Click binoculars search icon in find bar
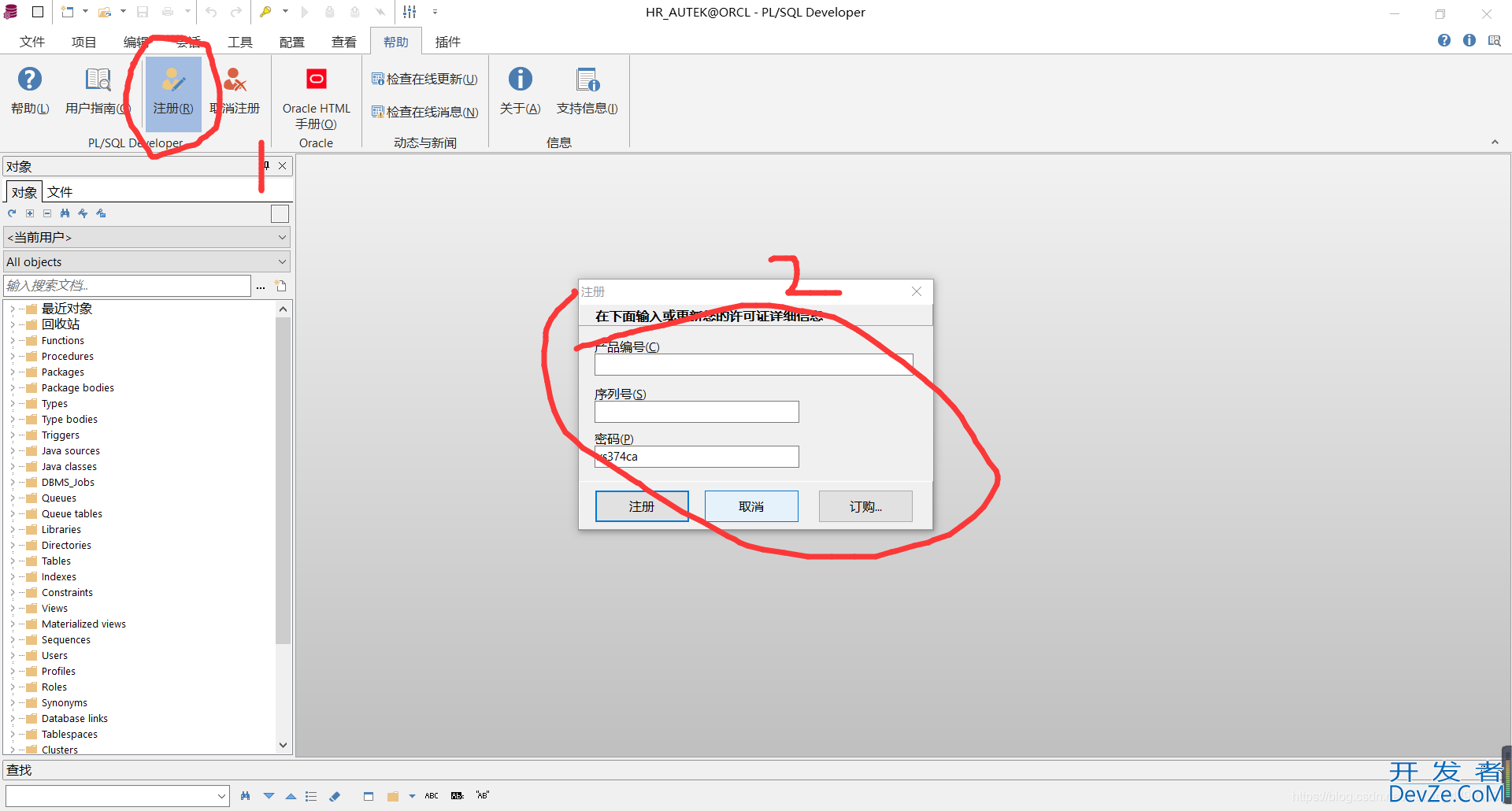Image resolution: width=1512 pixels, height=811 pixels. tap(246, 796)
